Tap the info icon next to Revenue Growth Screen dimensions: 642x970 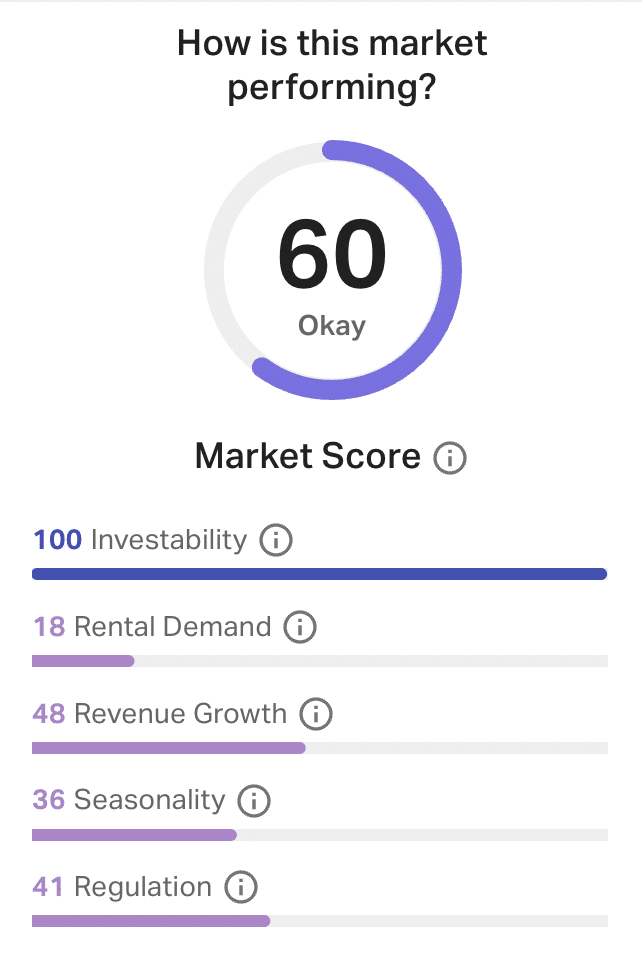tap(316, 714)
